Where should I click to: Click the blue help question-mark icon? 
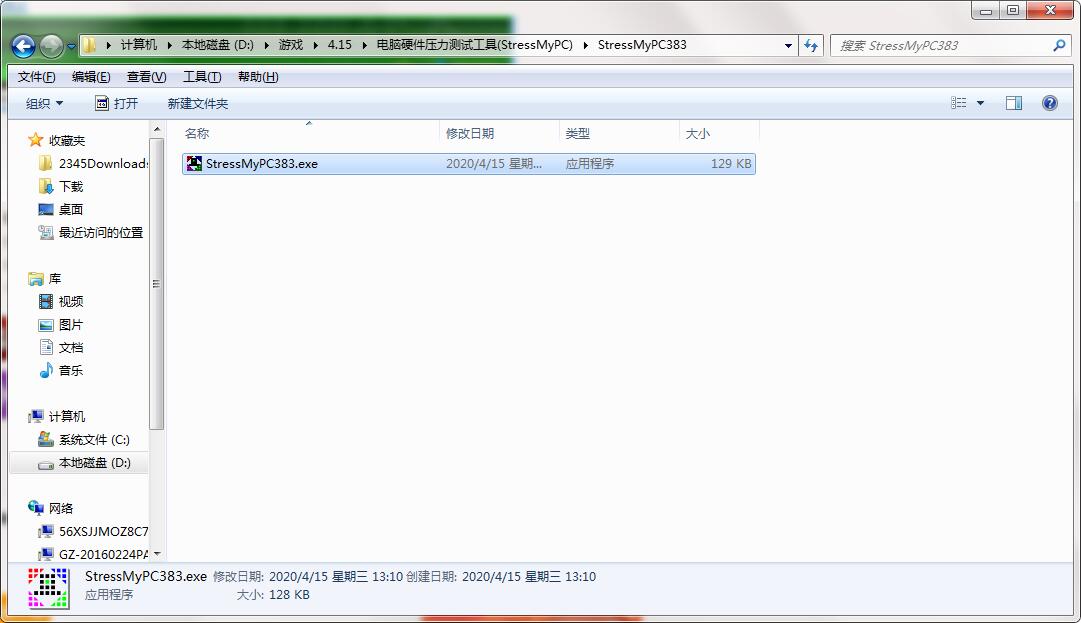pos(1049,103)
